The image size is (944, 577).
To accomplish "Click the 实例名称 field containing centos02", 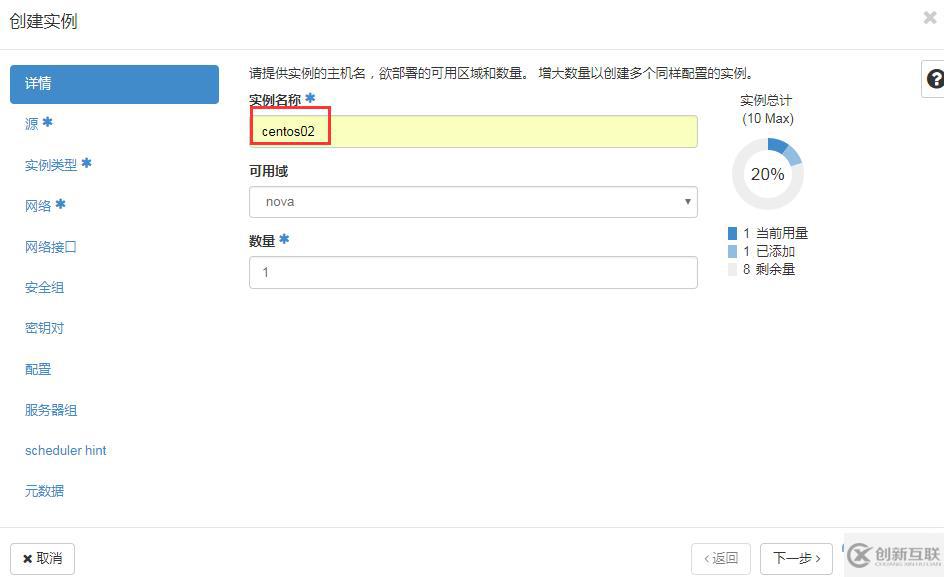I will [x=473, y=131].
